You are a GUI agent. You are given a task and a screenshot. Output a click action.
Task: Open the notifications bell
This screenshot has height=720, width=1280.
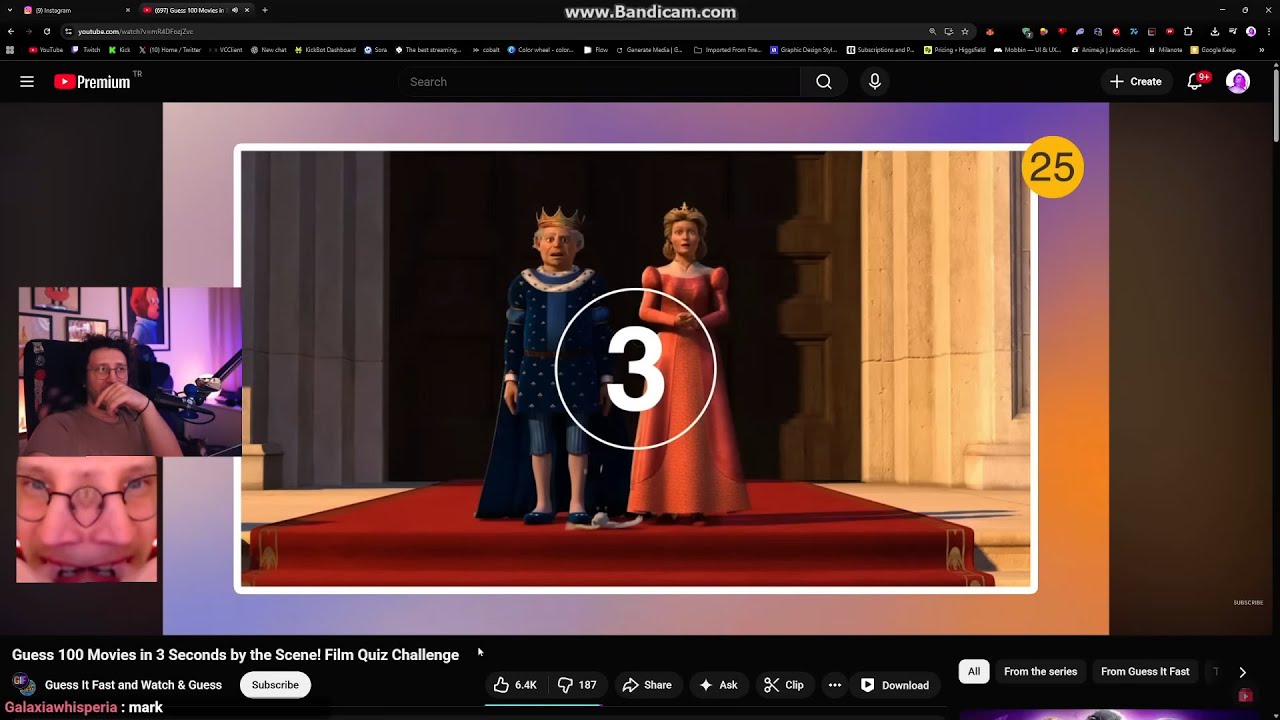[x=1195, y=82]
